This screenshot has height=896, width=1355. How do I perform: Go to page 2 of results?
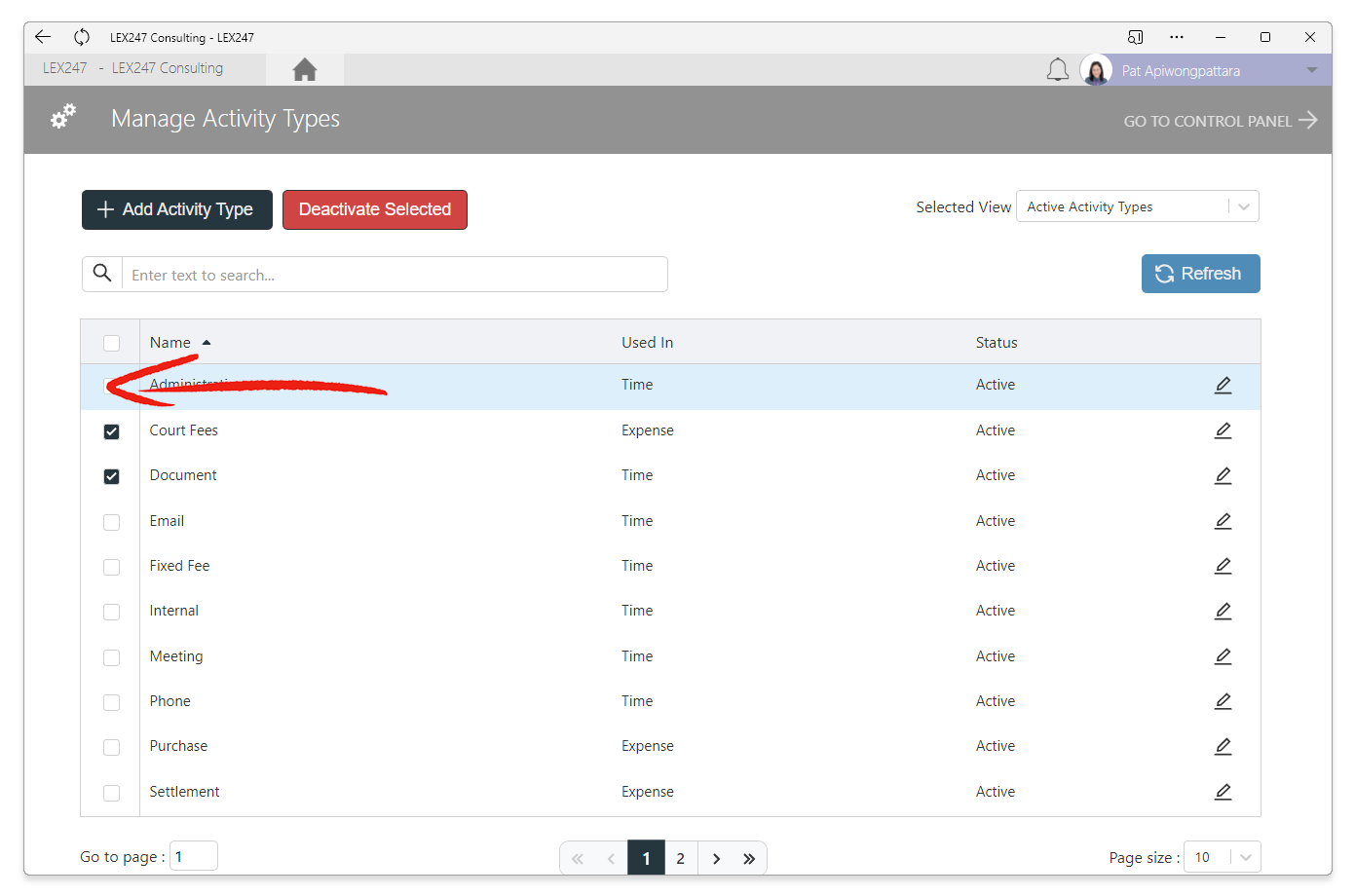(x=680, y=858)
